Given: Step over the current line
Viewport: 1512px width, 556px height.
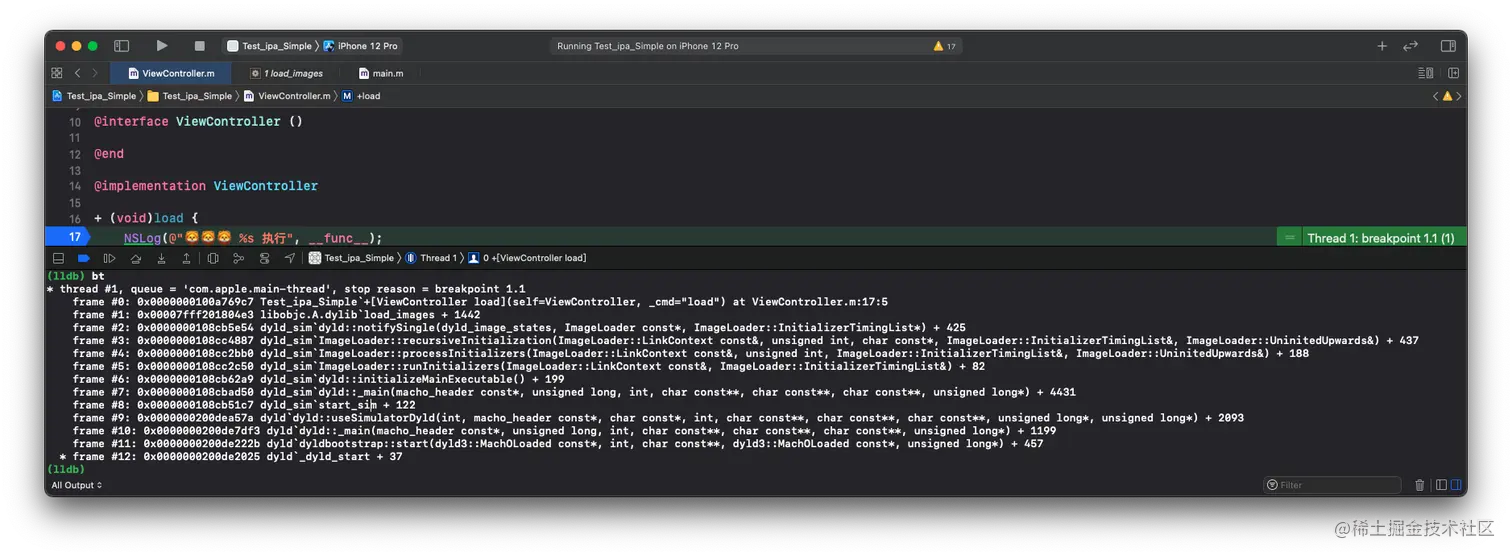Looking at the screenshot, I should pos(136,258).
